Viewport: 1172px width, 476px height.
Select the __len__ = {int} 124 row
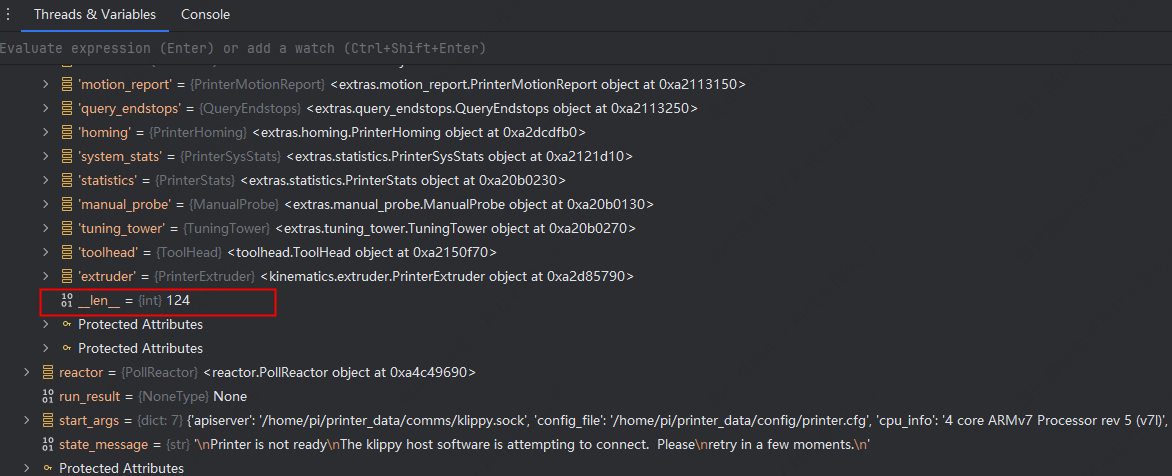pos(158,303)
